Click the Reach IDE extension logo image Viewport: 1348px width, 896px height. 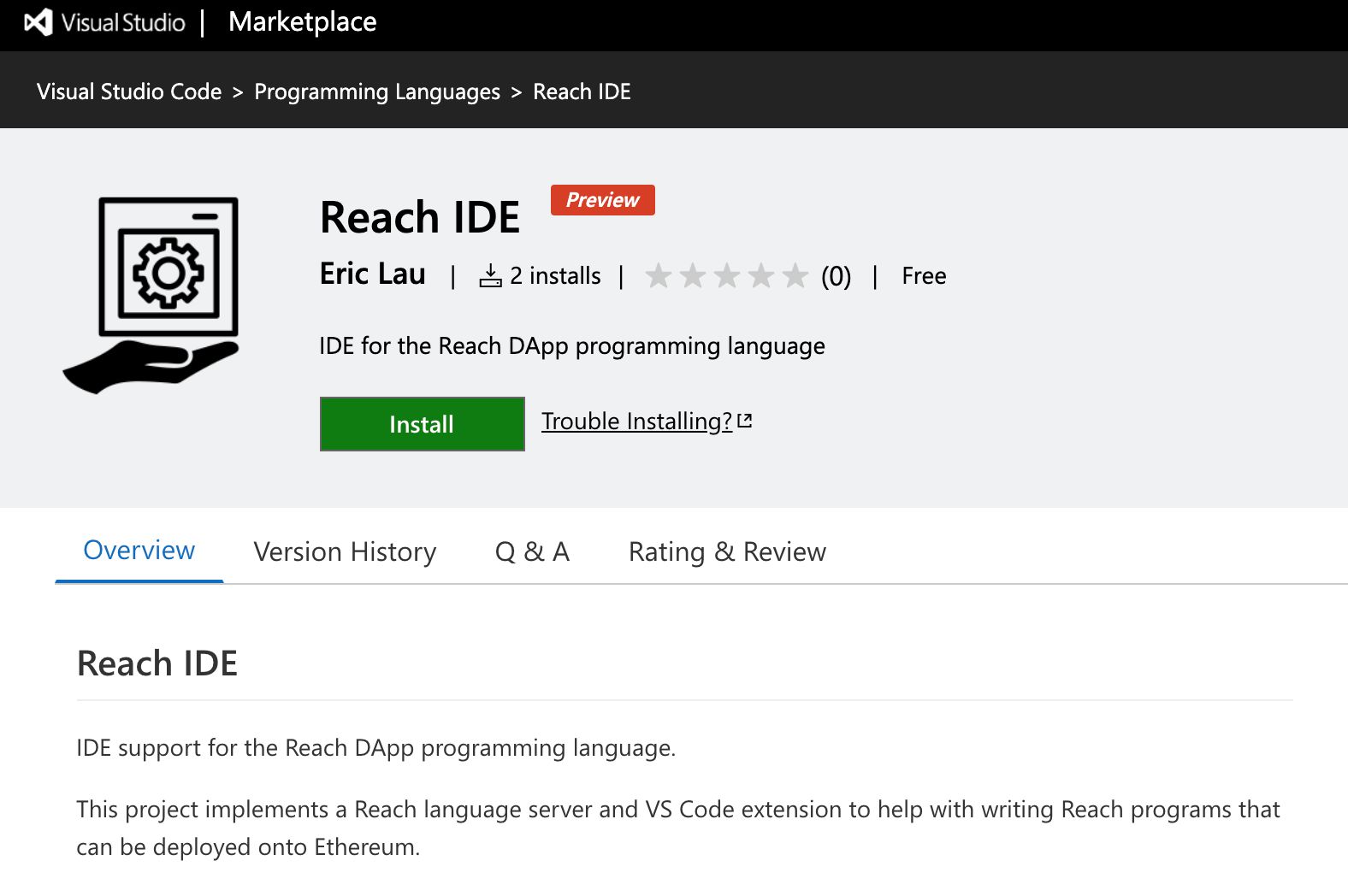tap(151, 295)
